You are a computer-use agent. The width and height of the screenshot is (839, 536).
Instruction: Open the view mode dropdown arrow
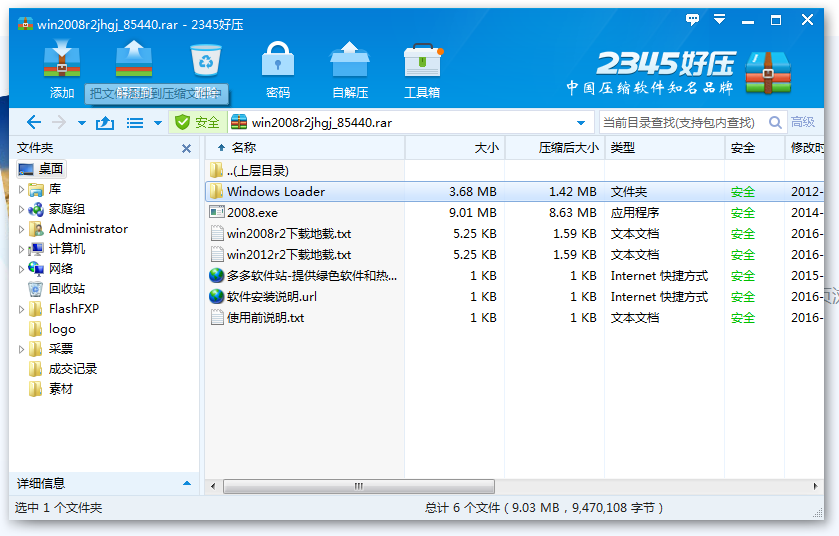point(157,123)
